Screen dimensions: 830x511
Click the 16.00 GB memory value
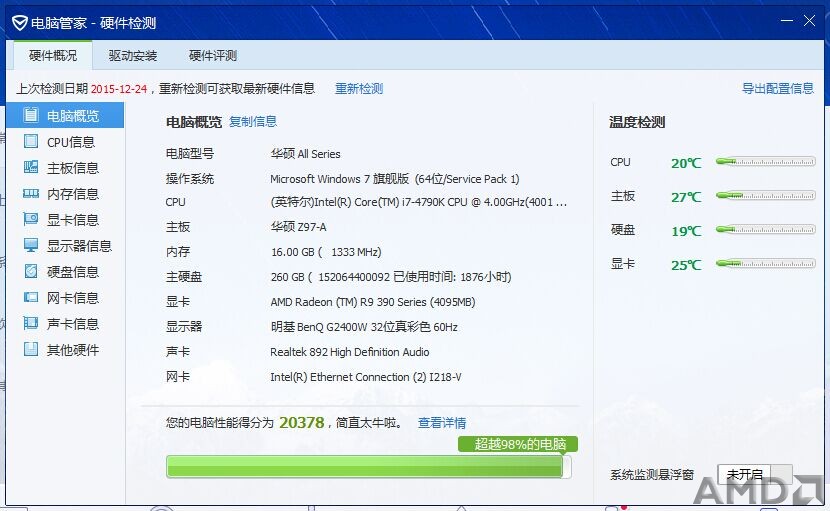pos(326,252)
